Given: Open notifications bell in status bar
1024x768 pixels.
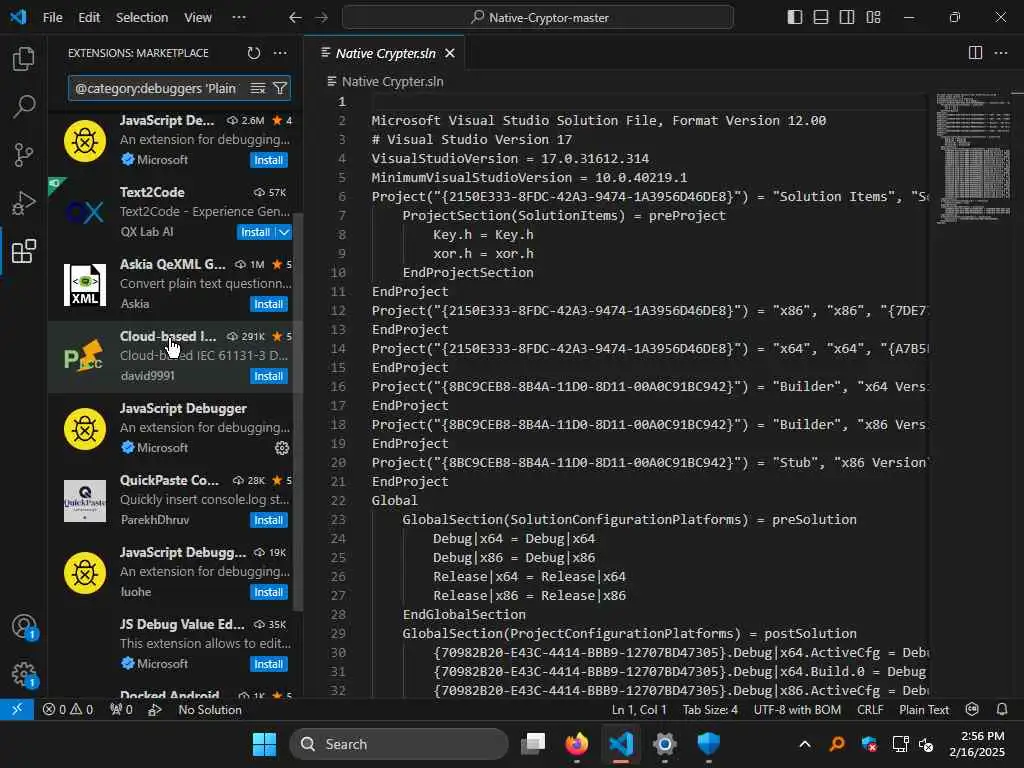Looking at the screenshot, I should coord(1002,710).
